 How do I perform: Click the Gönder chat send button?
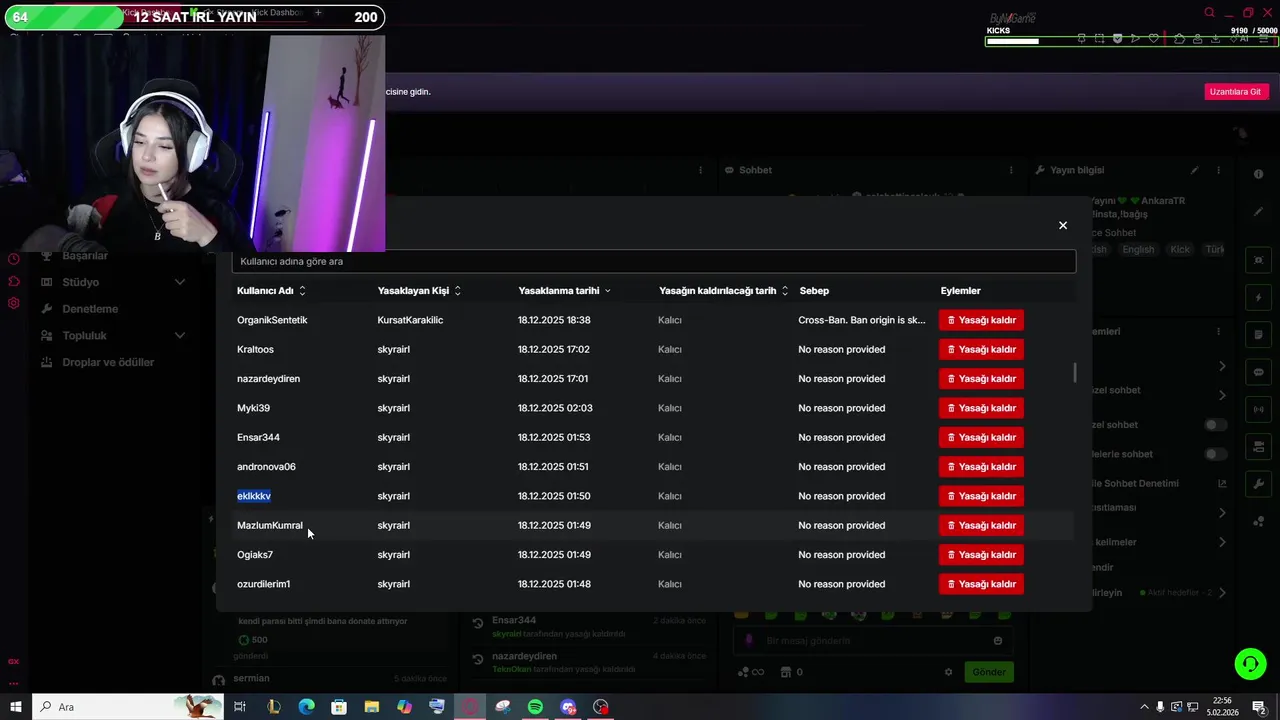[989, 672]
